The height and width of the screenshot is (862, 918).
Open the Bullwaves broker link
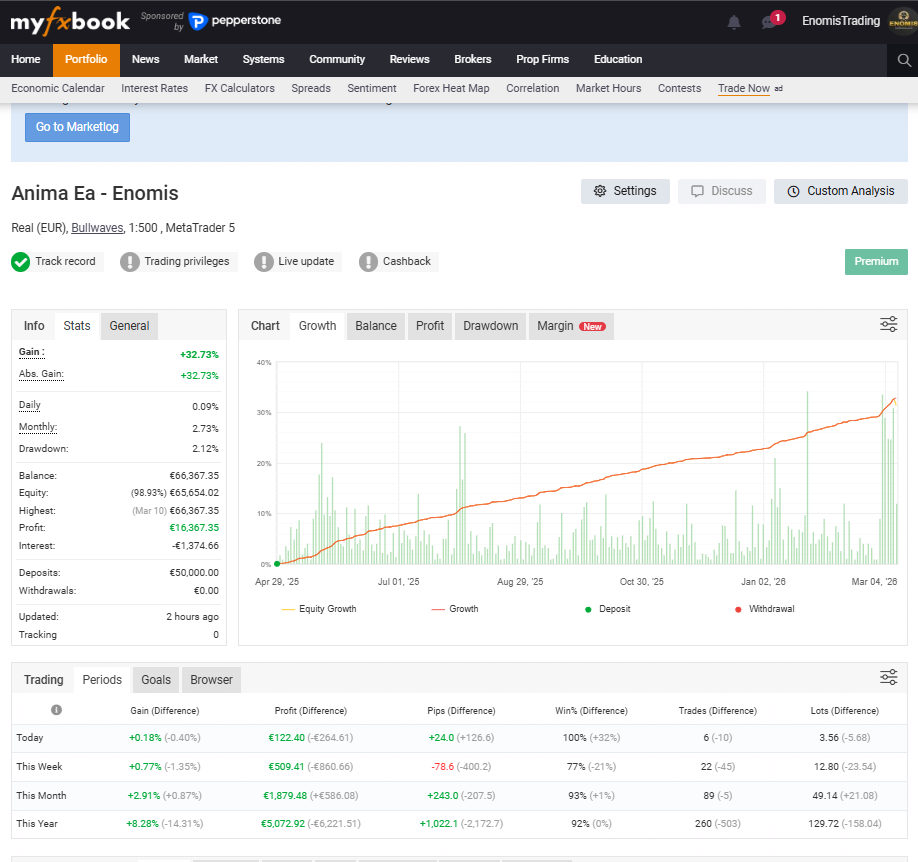[97, 228]
